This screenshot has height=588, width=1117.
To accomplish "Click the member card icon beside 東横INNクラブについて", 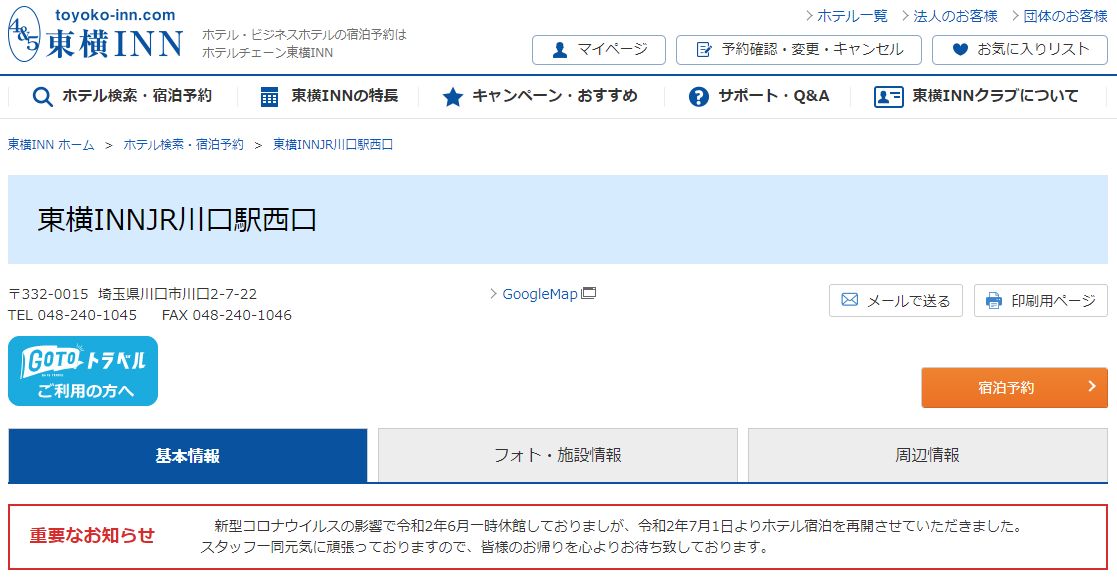I will pos(888,97).
